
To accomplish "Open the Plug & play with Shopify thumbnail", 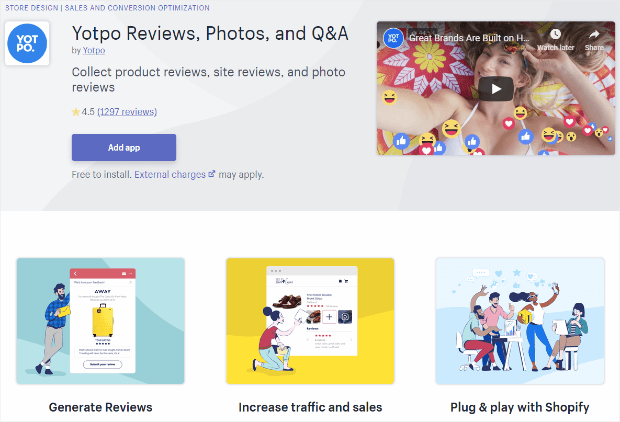I will click(520, 321).
